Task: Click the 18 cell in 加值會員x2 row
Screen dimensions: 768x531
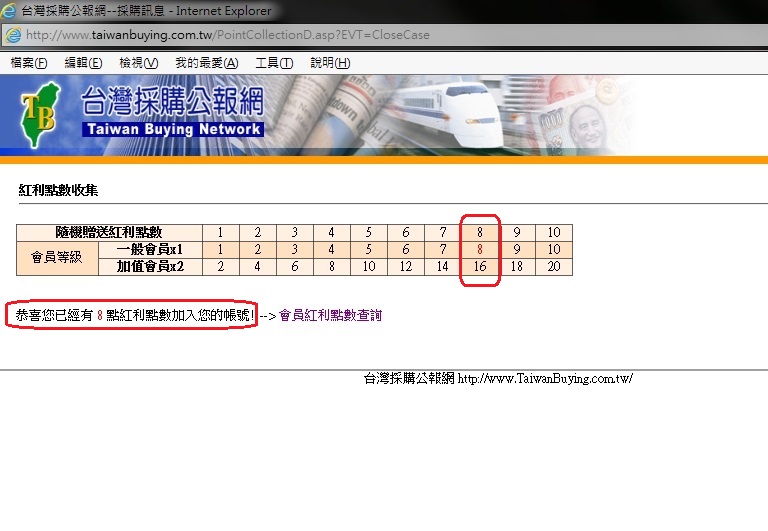Action: [517, 267]
